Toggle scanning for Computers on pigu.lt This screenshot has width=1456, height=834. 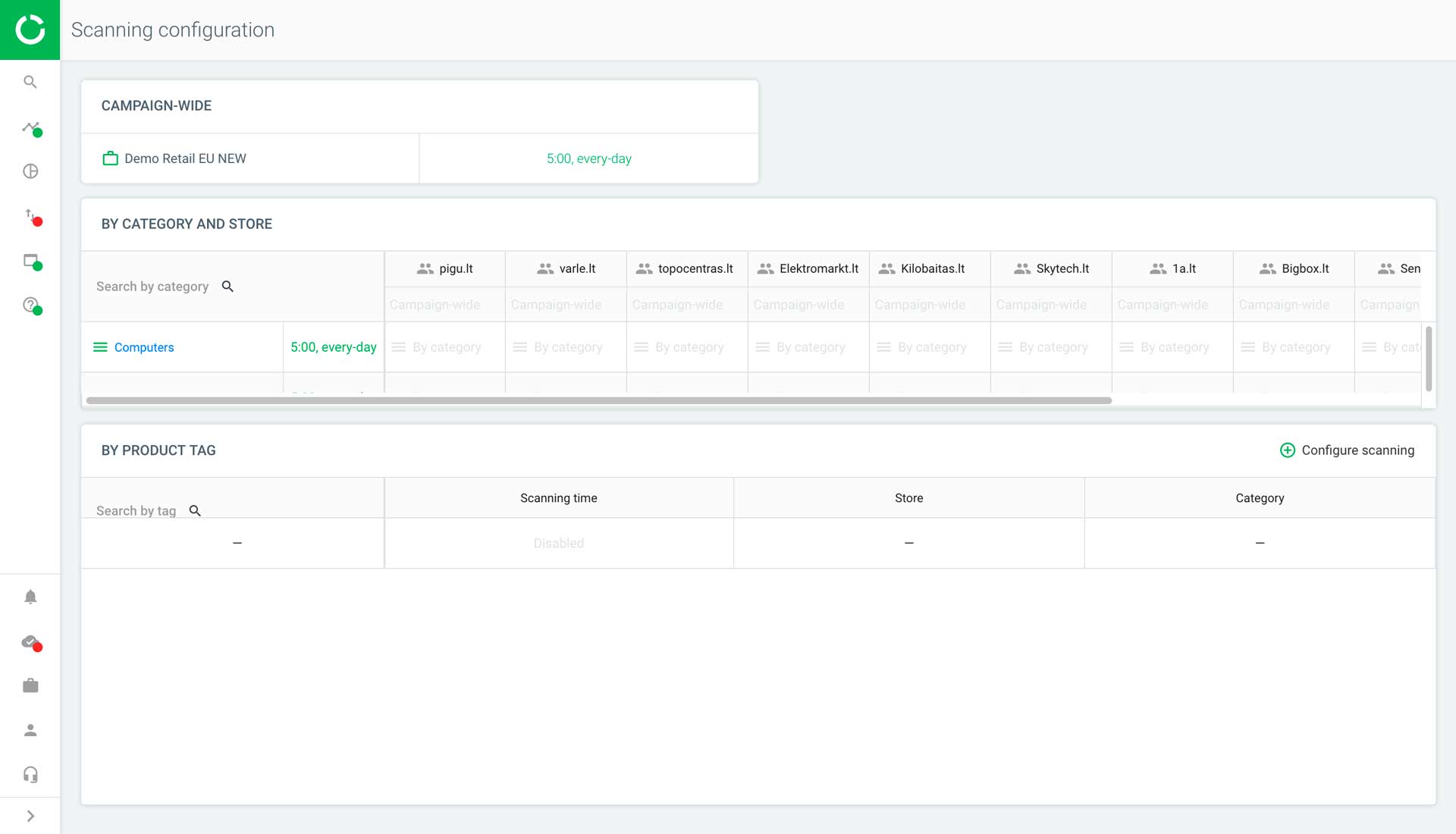tap(444, 346)
